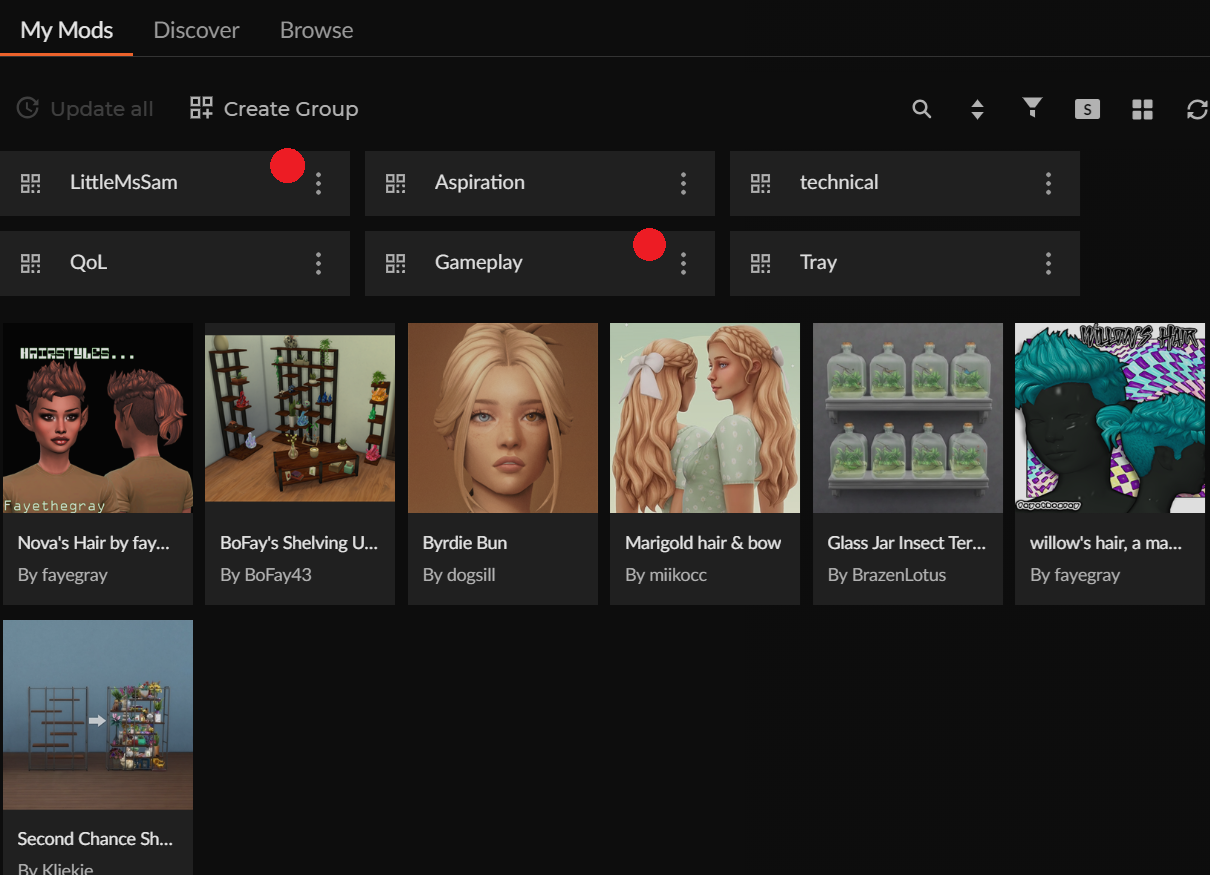Open the QoL mod group
Screen dimensions: 1210x875
[88, 263]
